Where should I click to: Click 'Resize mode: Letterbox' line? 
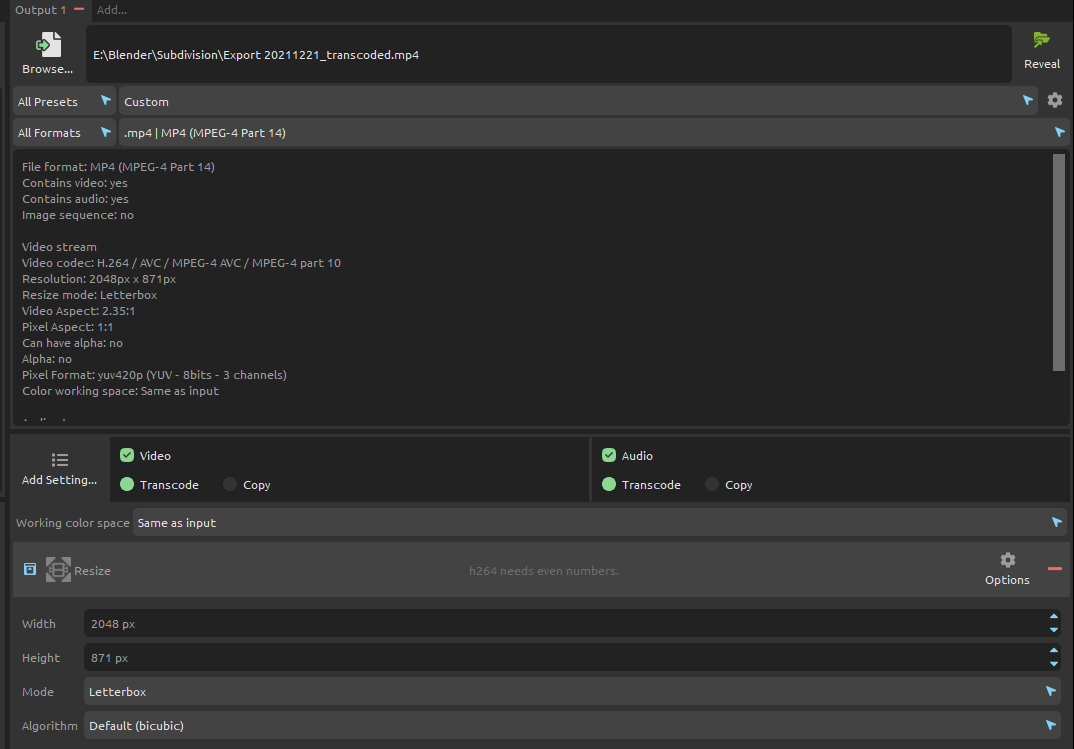(90, 295)
